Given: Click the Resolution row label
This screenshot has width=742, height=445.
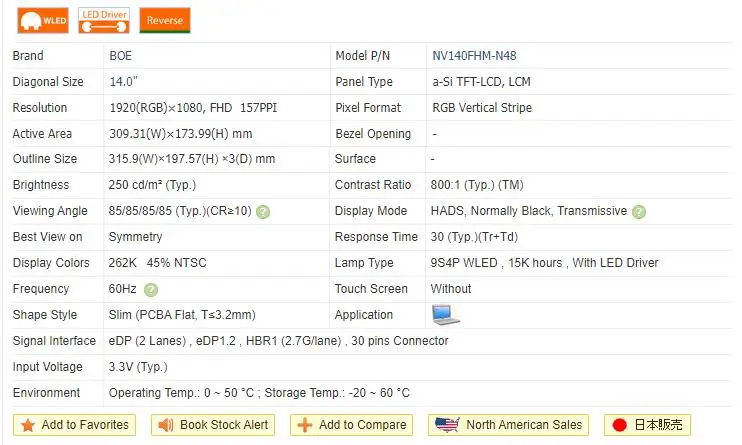Looking at the screenshot, I should point(40,108).
